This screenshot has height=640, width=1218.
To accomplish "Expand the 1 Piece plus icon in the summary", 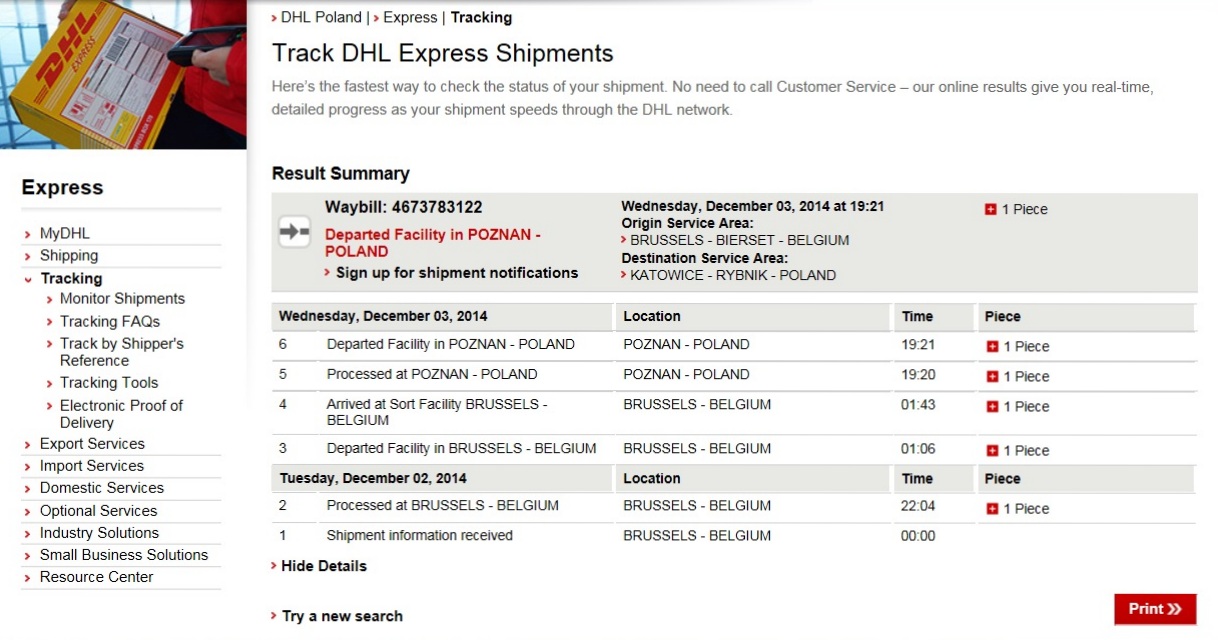I will [991, 209].
